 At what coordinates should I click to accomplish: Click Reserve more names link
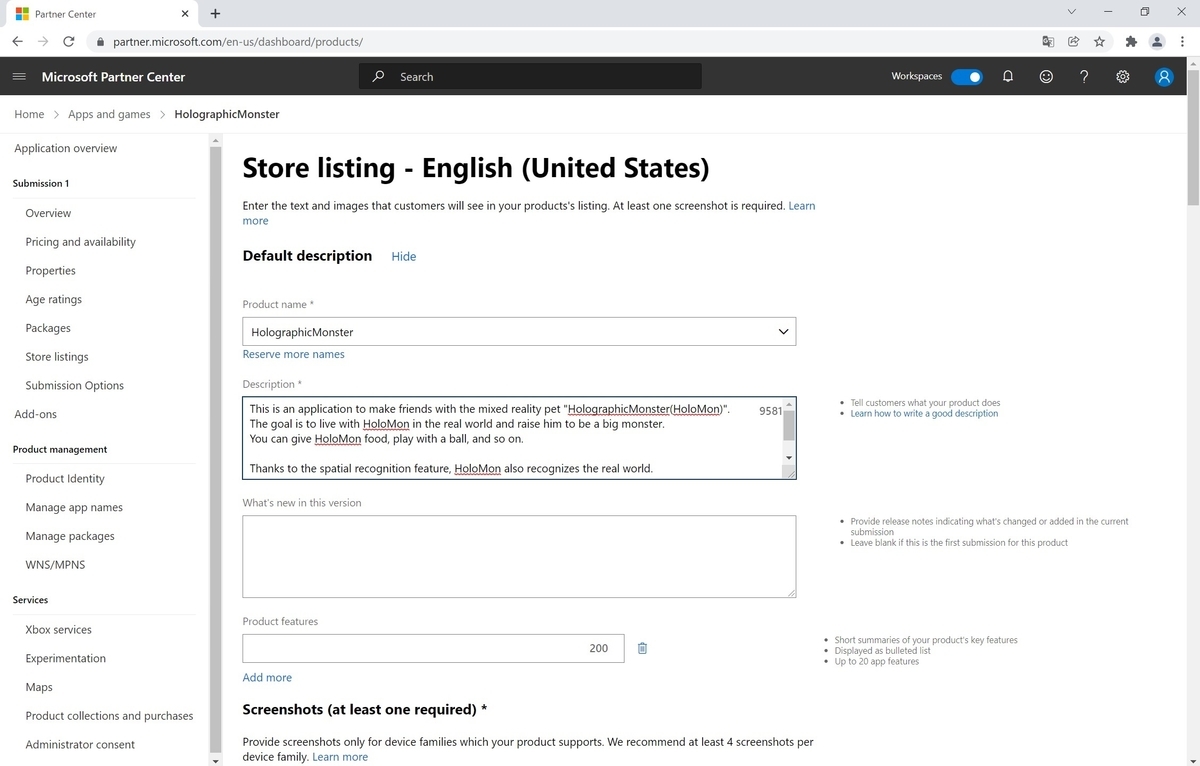coord(293,354)
